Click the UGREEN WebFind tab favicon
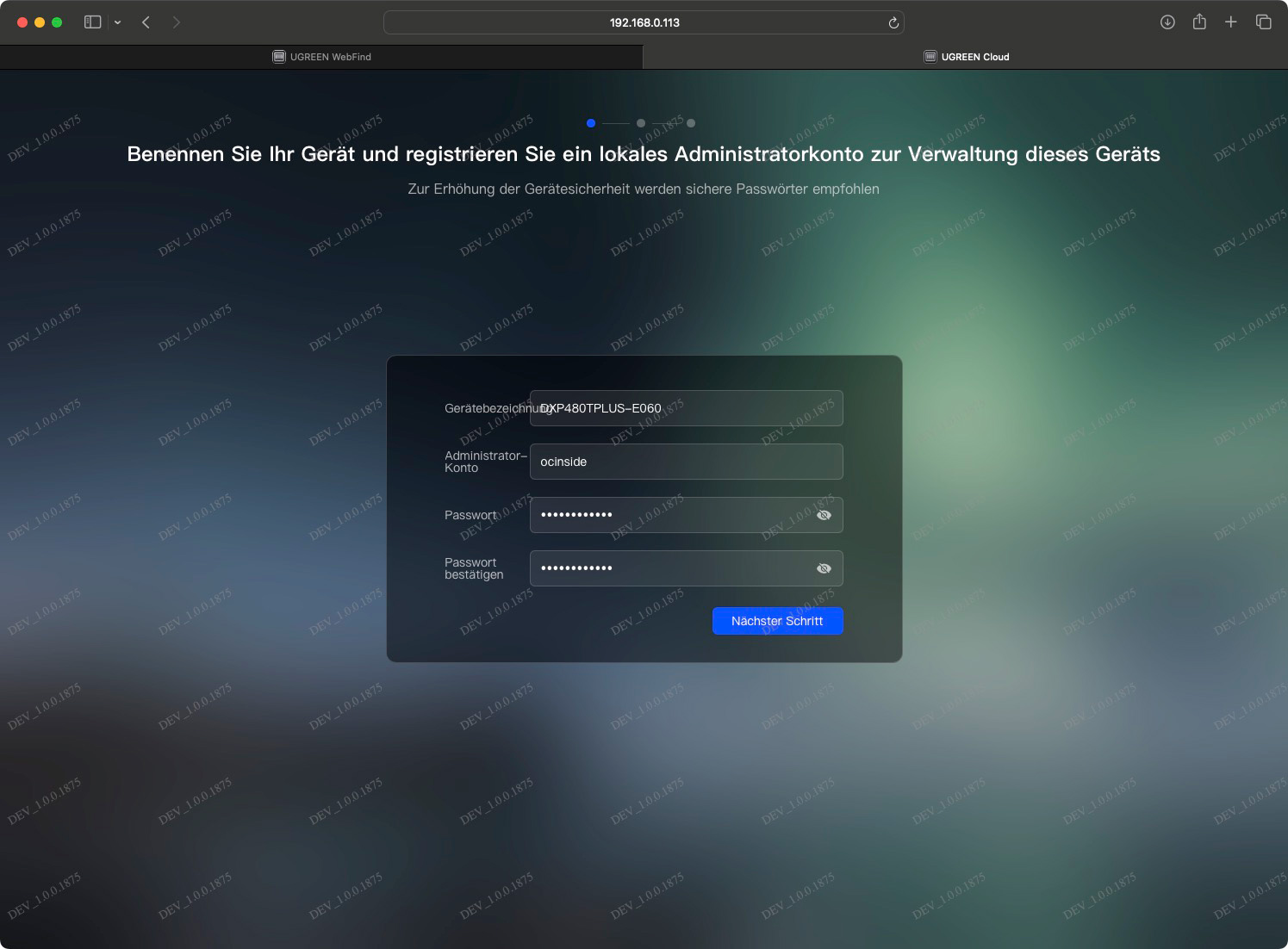The width and height of the screenshot is (1288, 949). (279, 57)
